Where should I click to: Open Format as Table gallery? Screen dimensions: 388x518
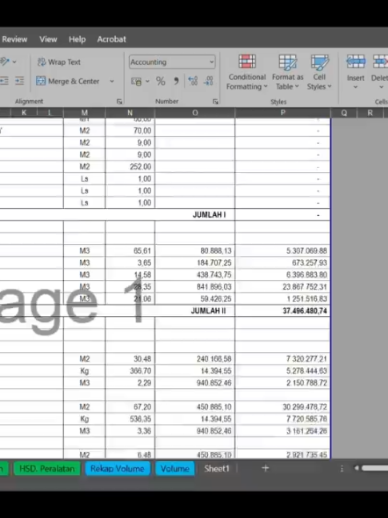[288, 72]
